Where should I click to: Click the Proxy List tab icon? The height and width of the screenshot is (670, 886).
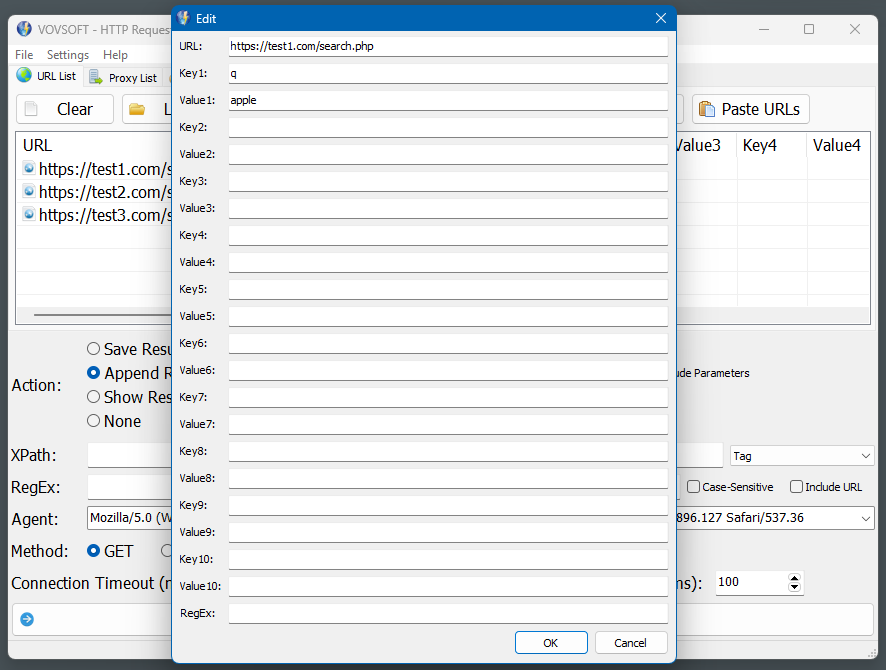pos(96,77)
